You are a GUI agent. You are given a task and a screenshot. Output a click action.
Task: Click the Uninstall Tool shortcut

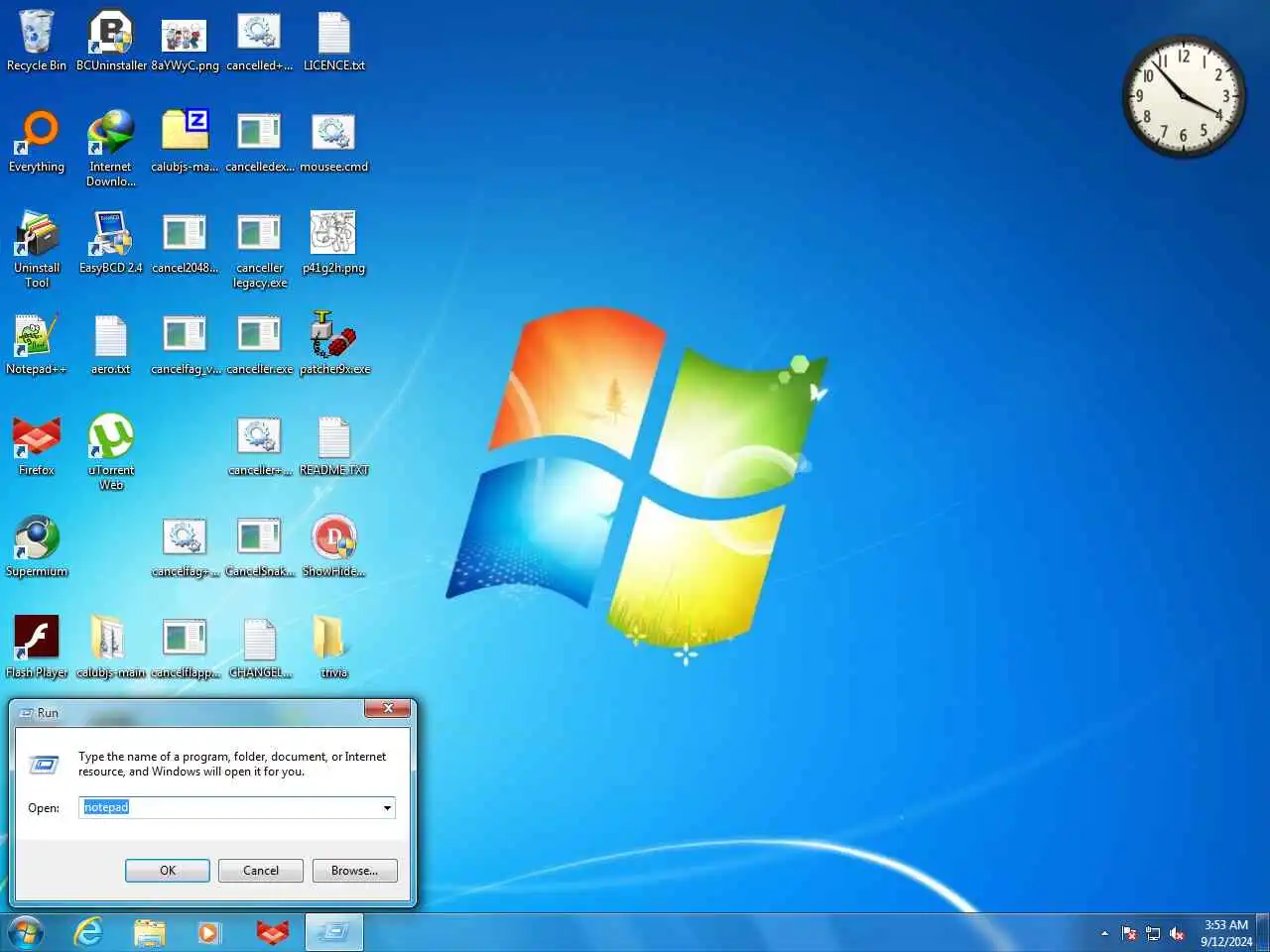point(37,250)
